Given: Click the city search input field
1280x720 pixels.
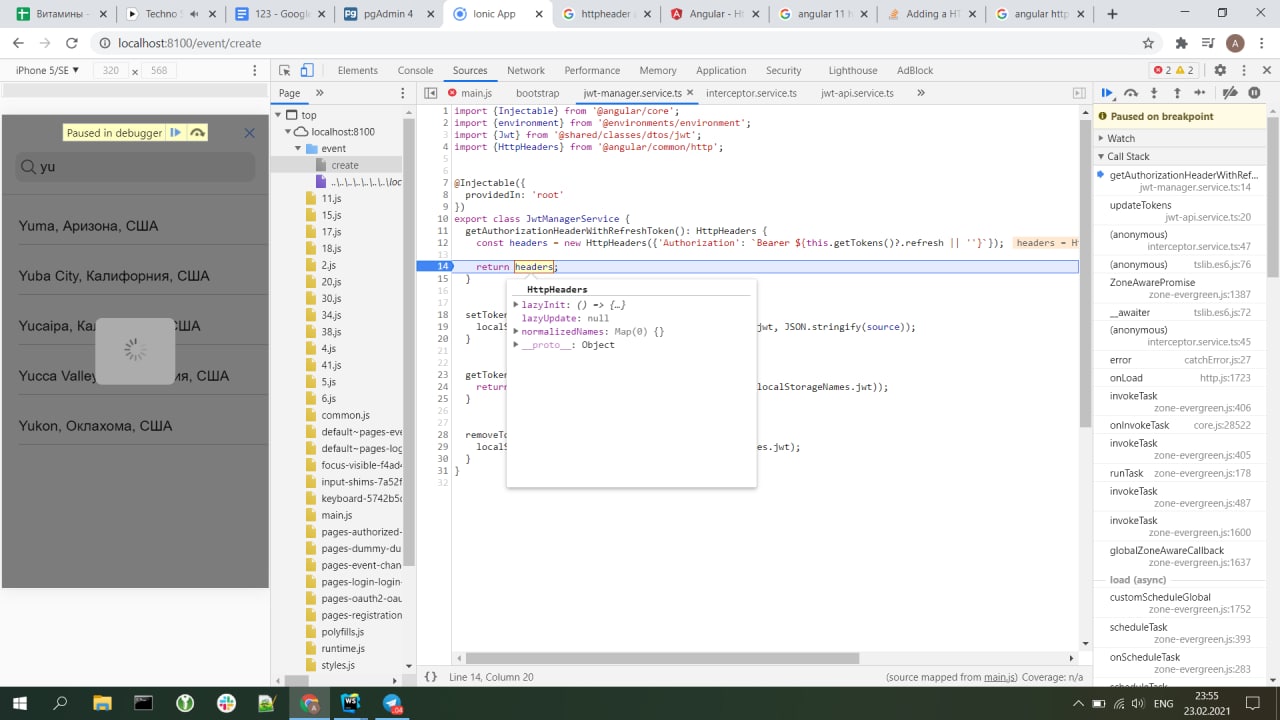Looking at the screenshot, I should (135, 167).
